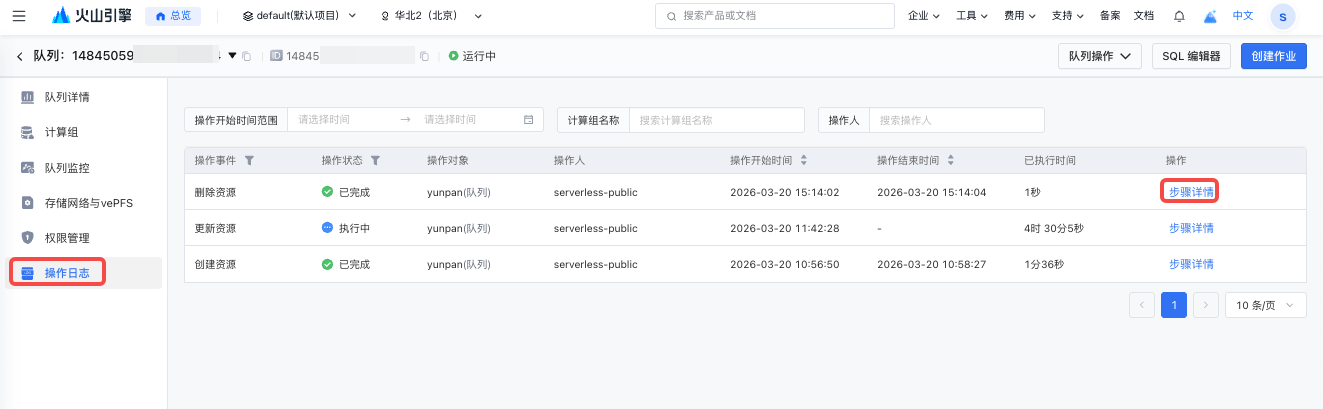The width and height of the screenshot is (1323, 409).
Task: Click the notification bell icon
Action: pos(1179,16)
